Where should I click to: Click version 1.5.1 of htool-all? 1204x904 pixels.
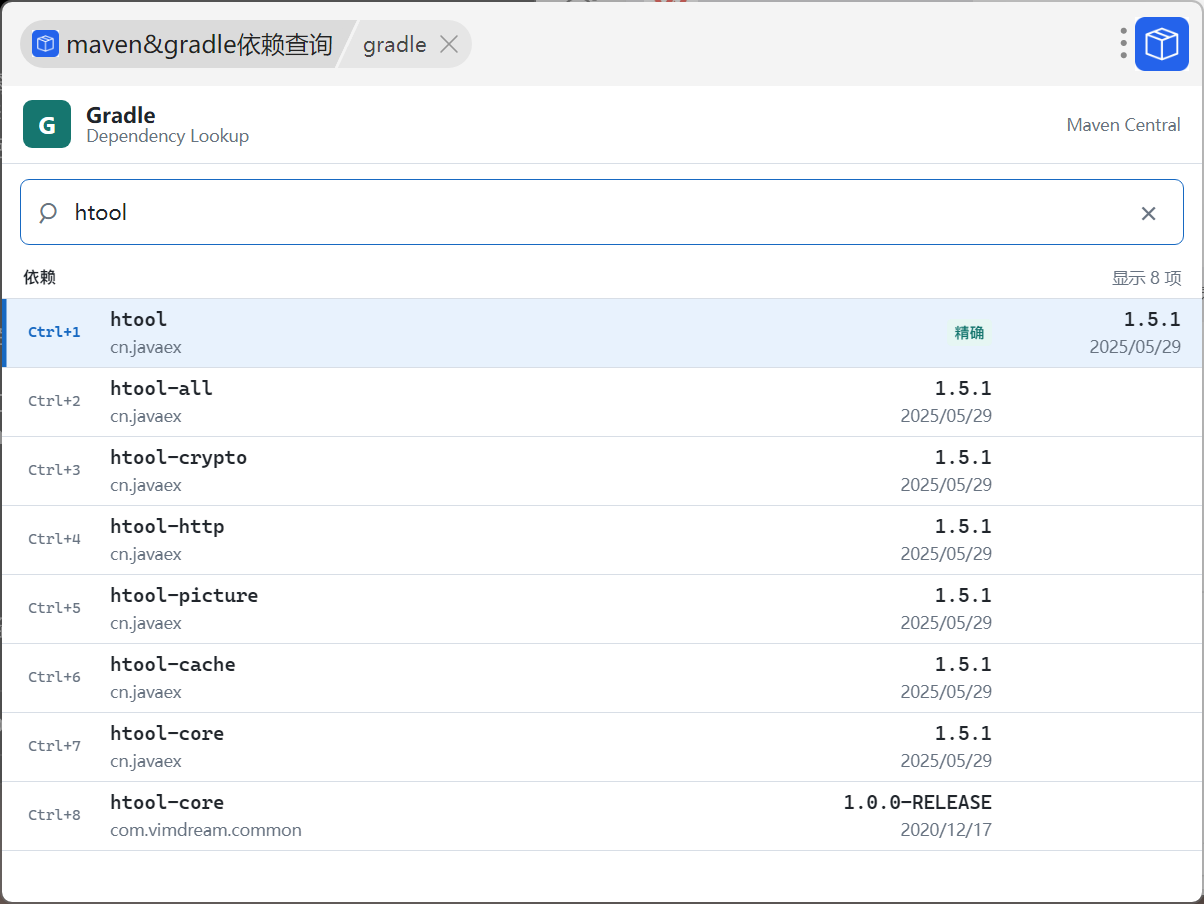coord(963,388)
